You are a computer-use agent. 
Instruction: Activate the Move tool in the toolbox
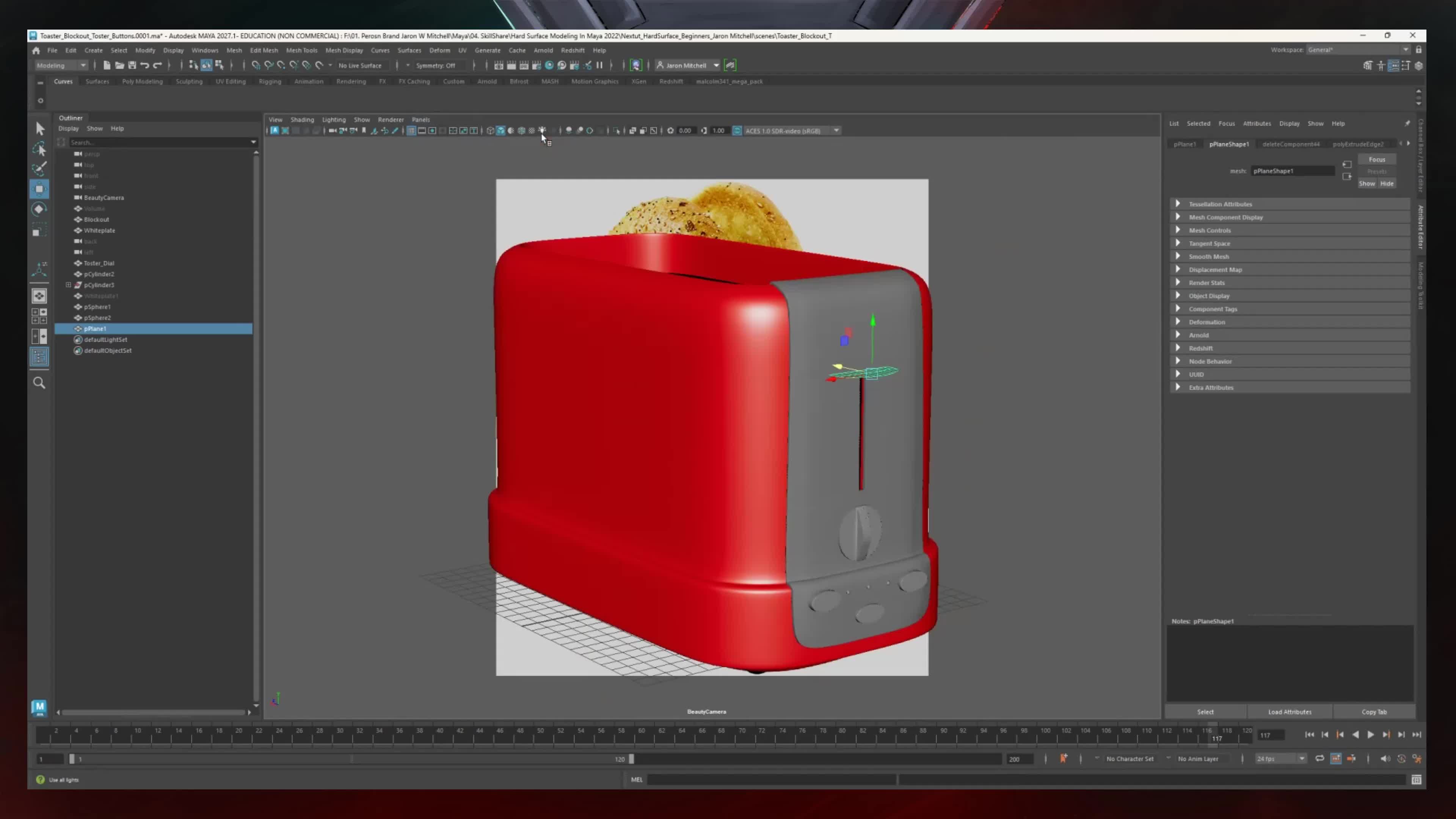tap(39, 189)
